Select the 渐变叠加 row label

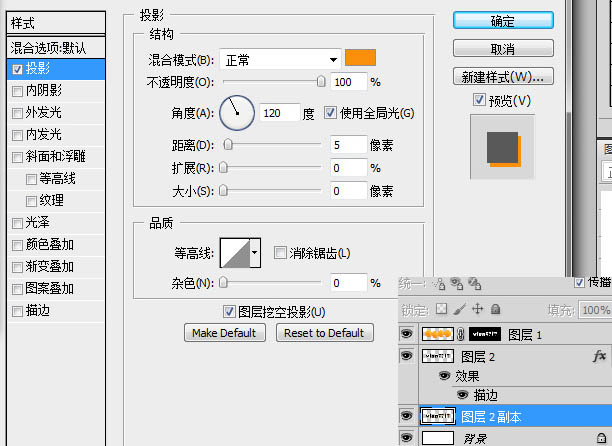tap(50, 267)
